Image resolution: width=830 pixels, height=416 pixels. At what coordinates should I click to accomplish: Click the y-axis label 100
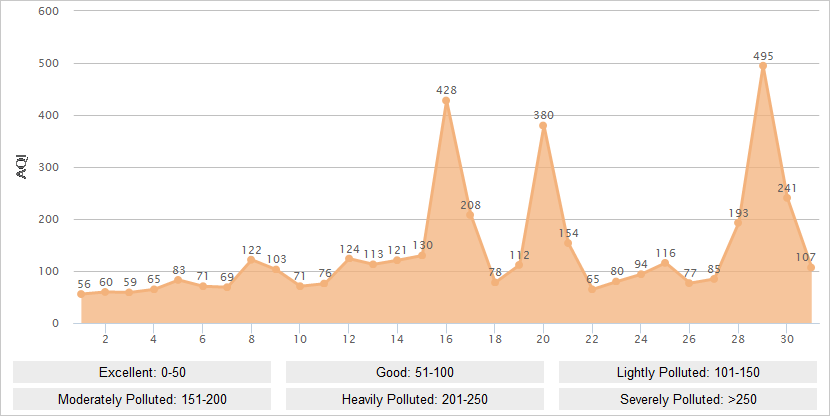[49, 271]
